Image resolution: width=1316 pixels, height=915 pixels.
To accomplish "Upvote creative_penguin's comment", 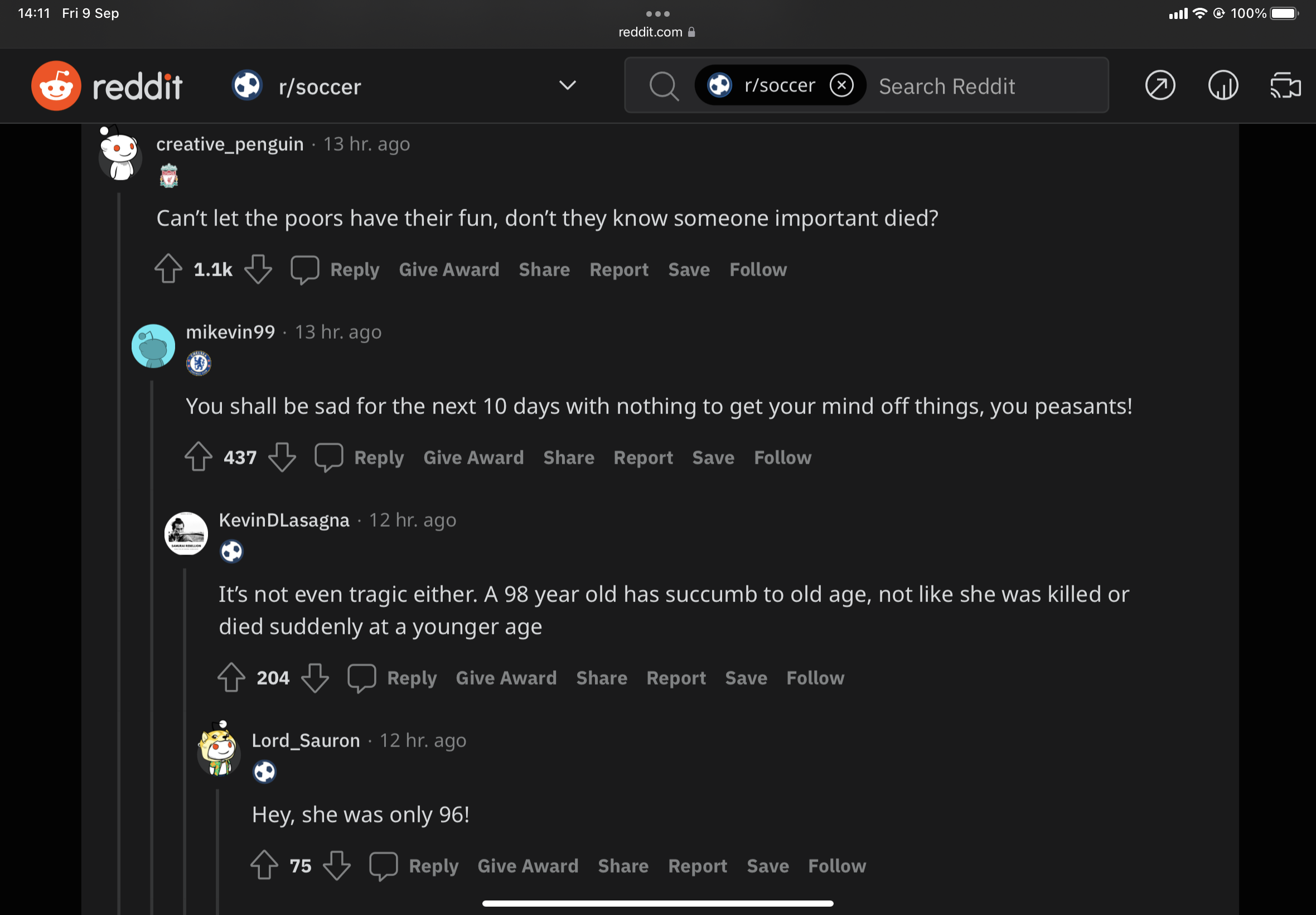I will 168,269.
